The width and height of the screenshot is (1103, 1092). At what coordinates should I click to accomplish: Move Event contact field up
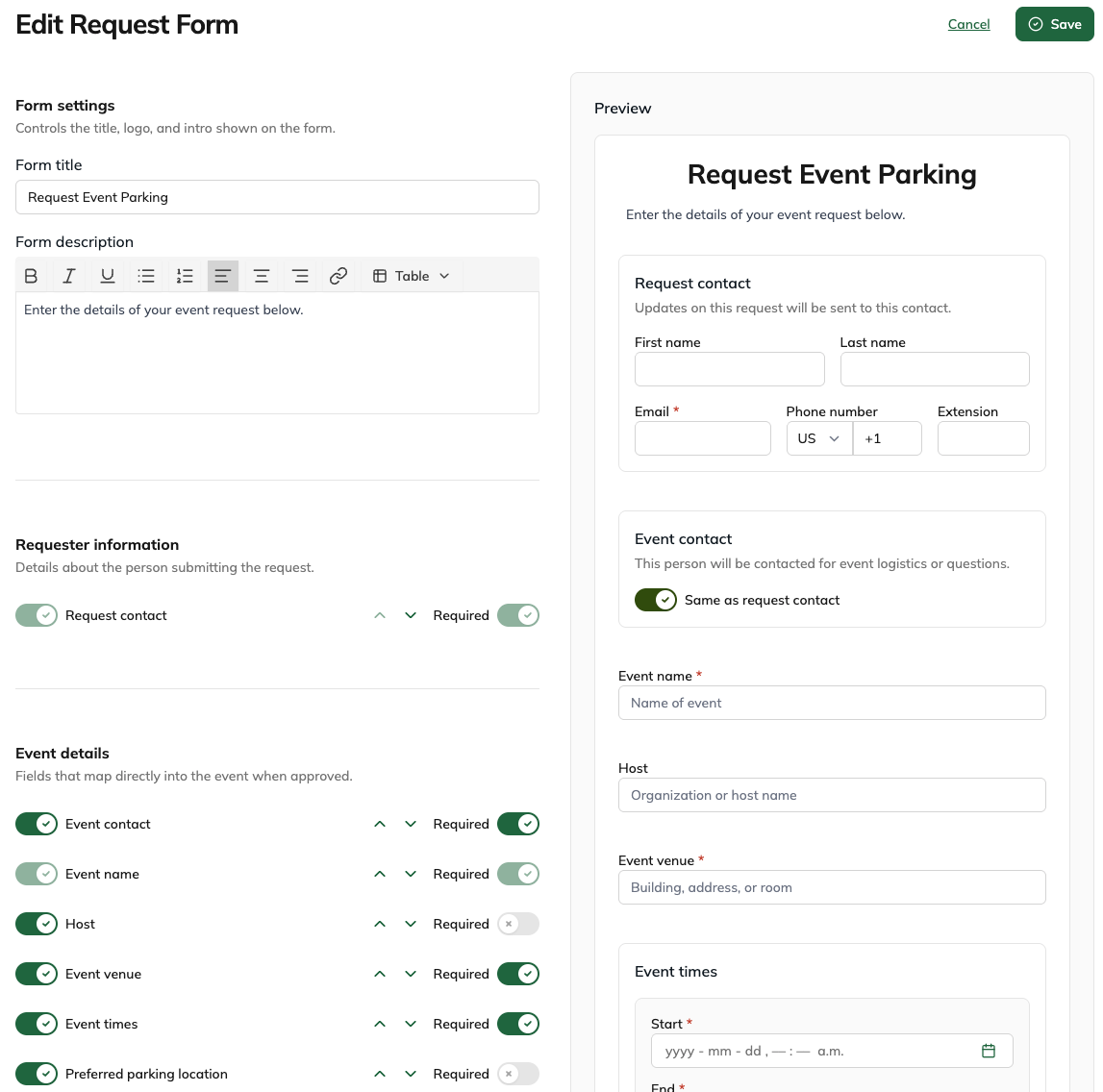coord(380,824)
